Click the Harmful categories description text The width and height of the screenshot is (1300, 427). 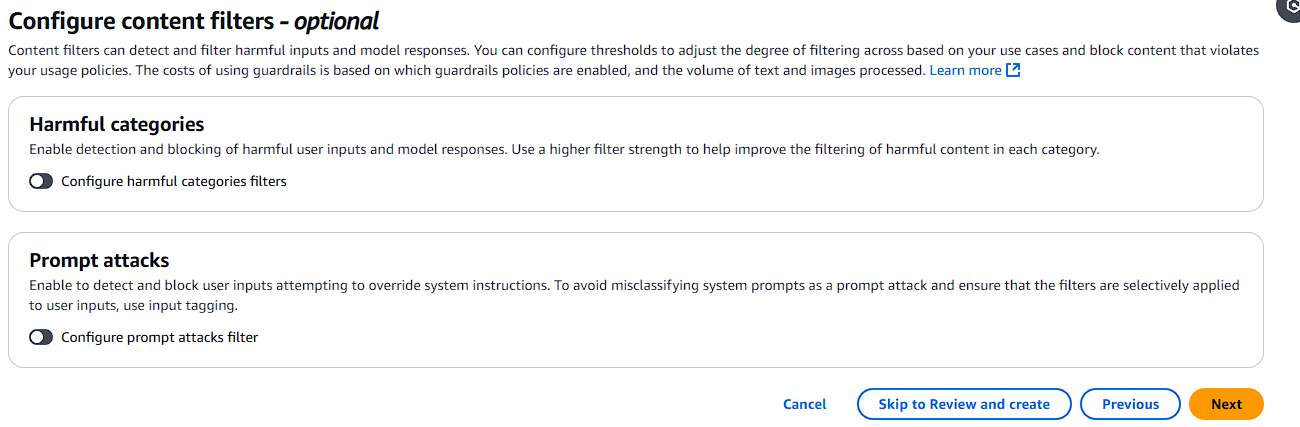click(x=564, y=150)
